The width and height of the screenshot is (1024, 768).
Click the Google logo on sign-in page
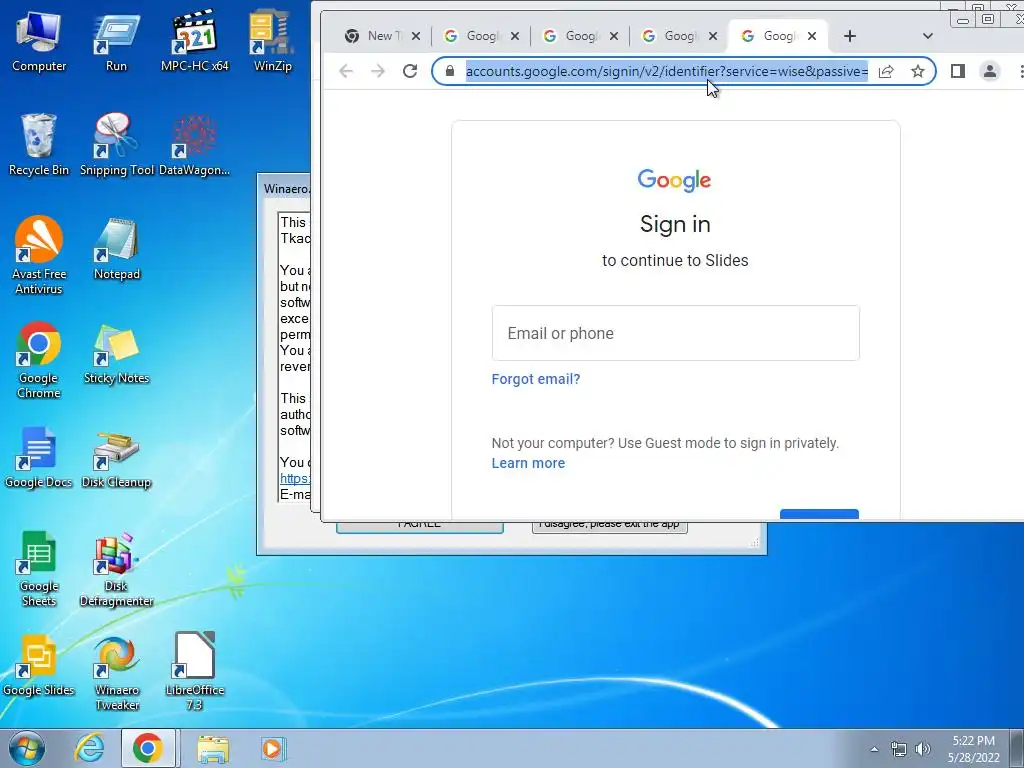[x=675, y=180]
